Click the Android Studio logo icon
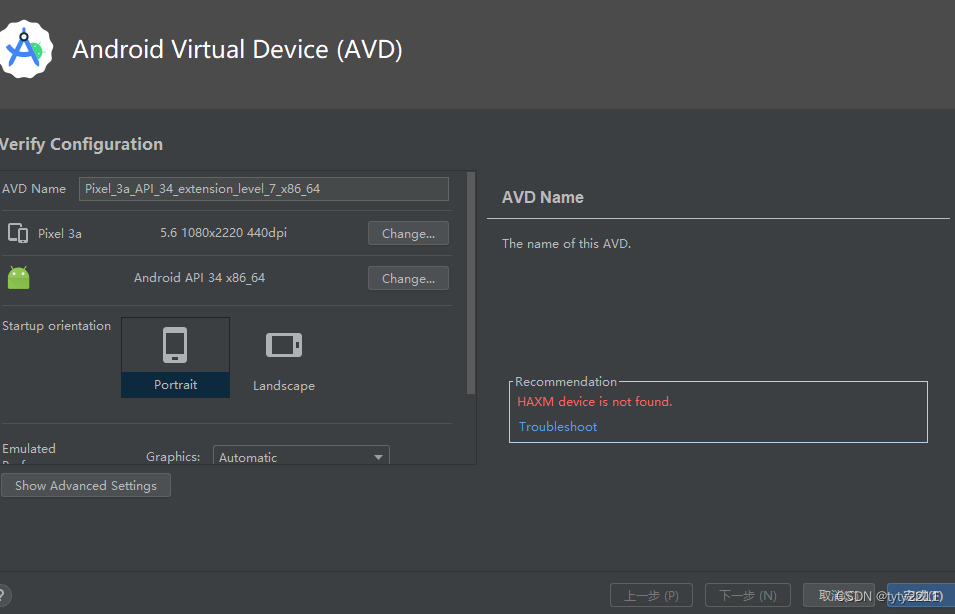This screenshot has width=955, height=614. [26, 49]
